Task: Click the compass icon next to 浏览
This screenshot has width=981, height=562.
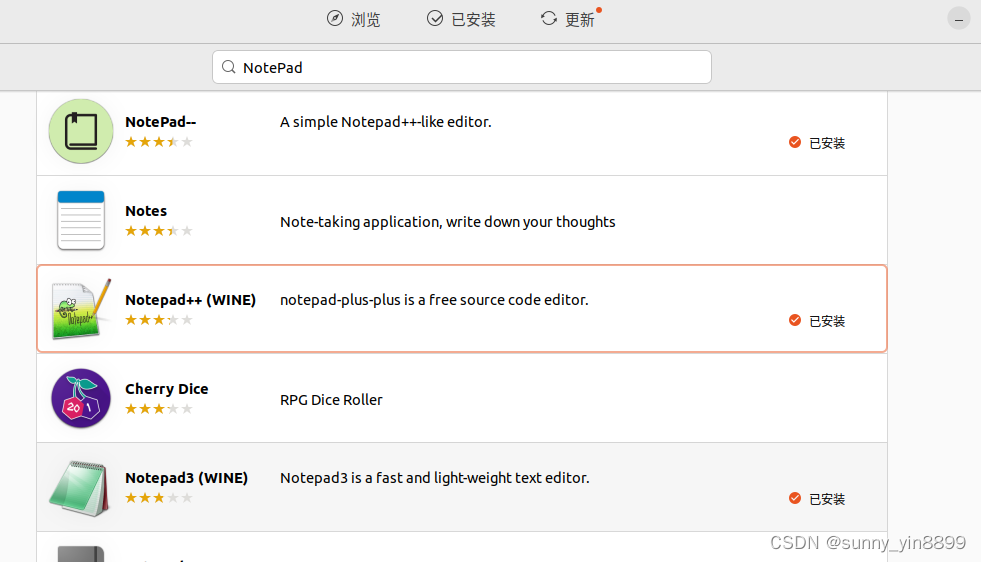Action: (335, 19)
